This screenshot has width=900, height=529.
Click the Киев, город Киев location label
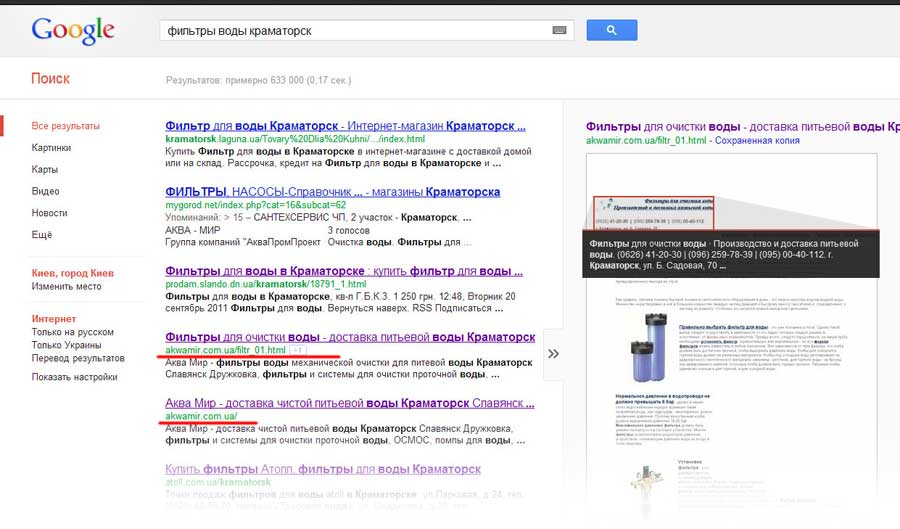tap(73, 273)
